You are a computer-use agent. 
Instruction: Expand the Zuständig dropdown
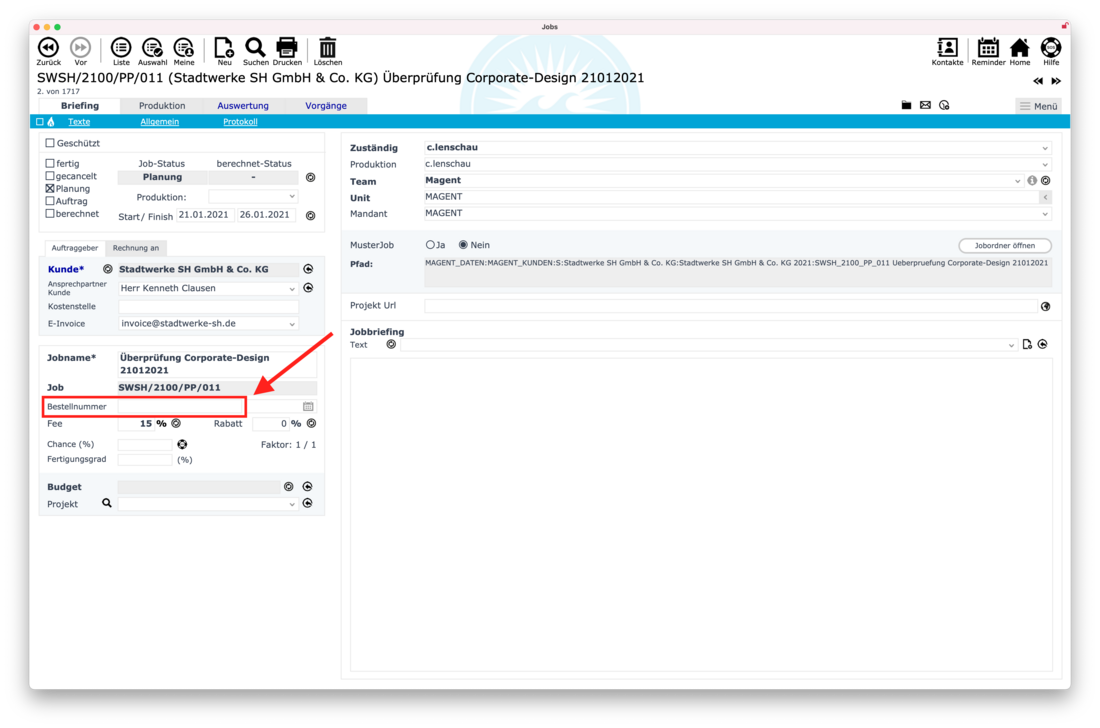coord(1045,148)
